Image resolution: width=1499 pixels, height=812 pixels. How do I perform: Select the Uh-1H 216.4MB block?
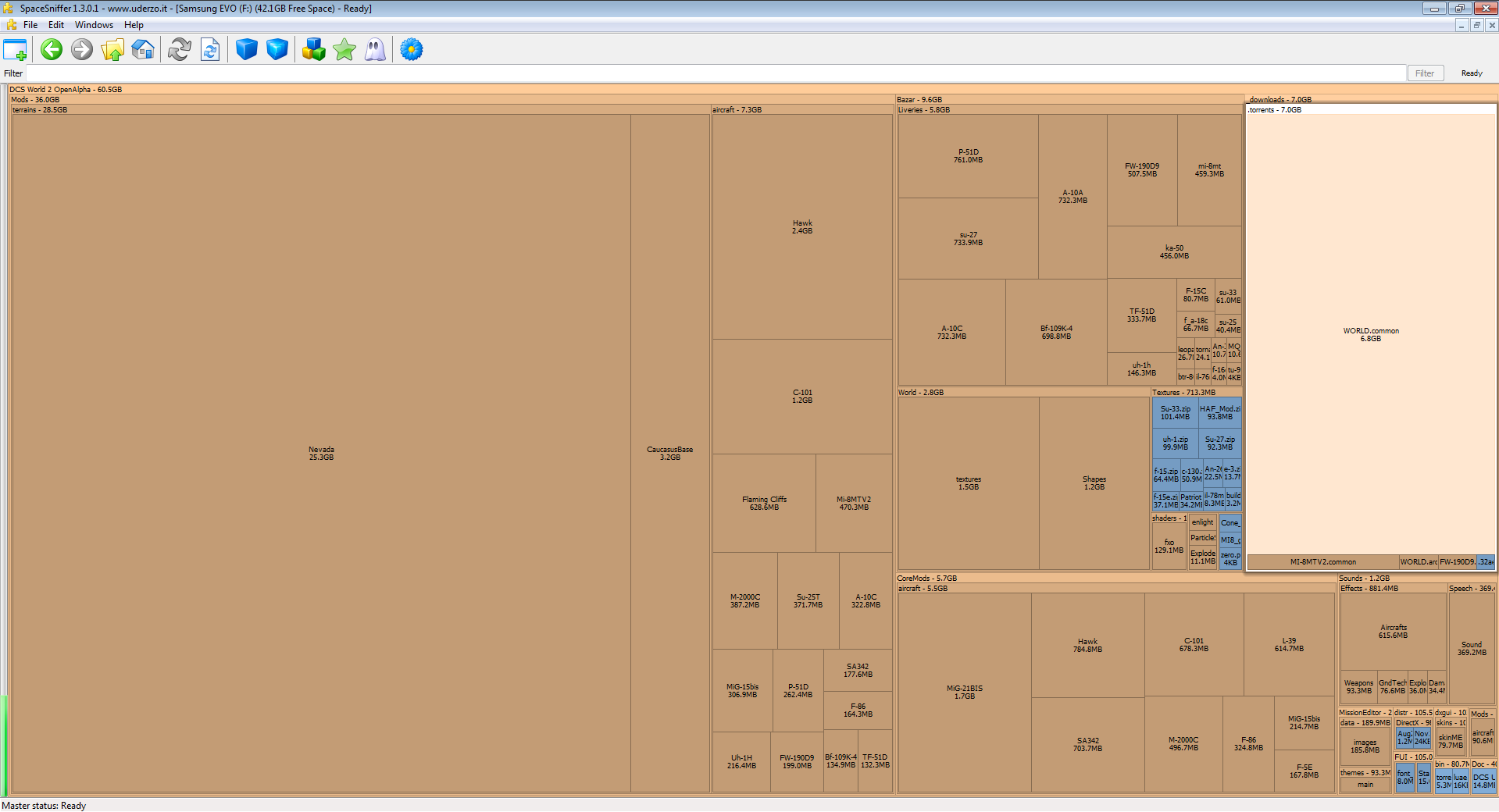point(741,762)
